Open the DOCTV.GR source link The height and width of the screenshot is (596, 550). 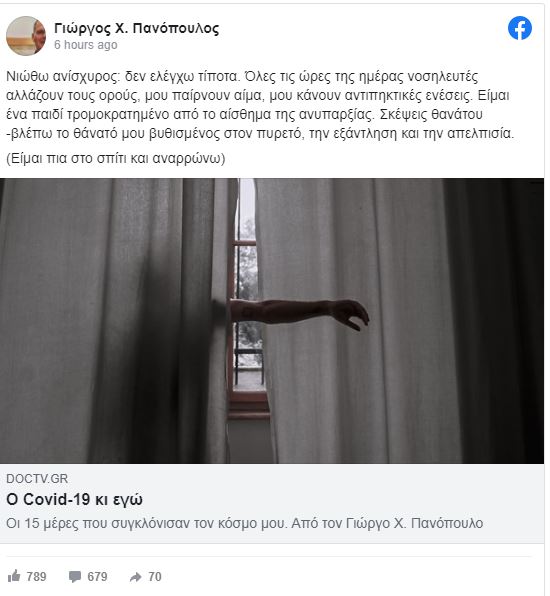point(37,479)
